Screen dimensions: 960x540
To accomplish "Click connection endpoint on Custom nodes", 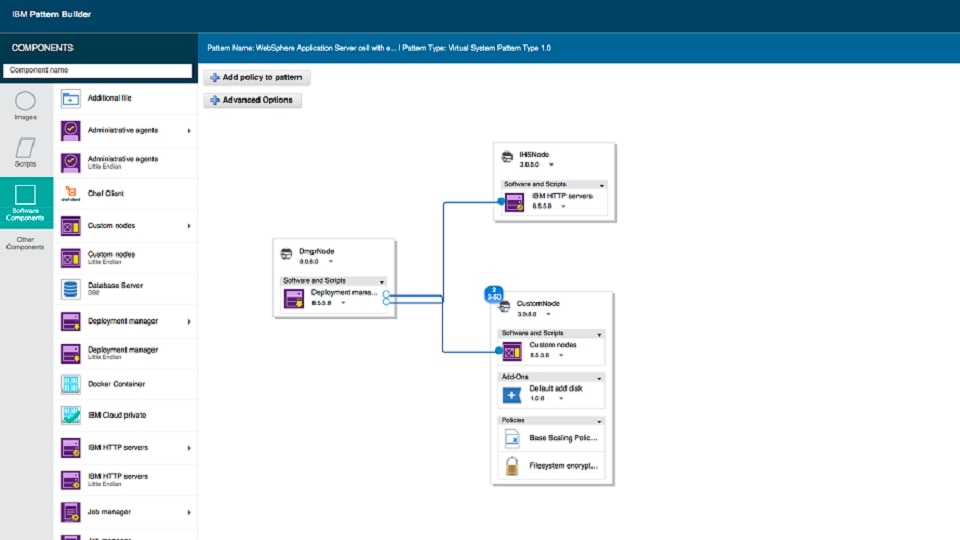I will (498, 351).
